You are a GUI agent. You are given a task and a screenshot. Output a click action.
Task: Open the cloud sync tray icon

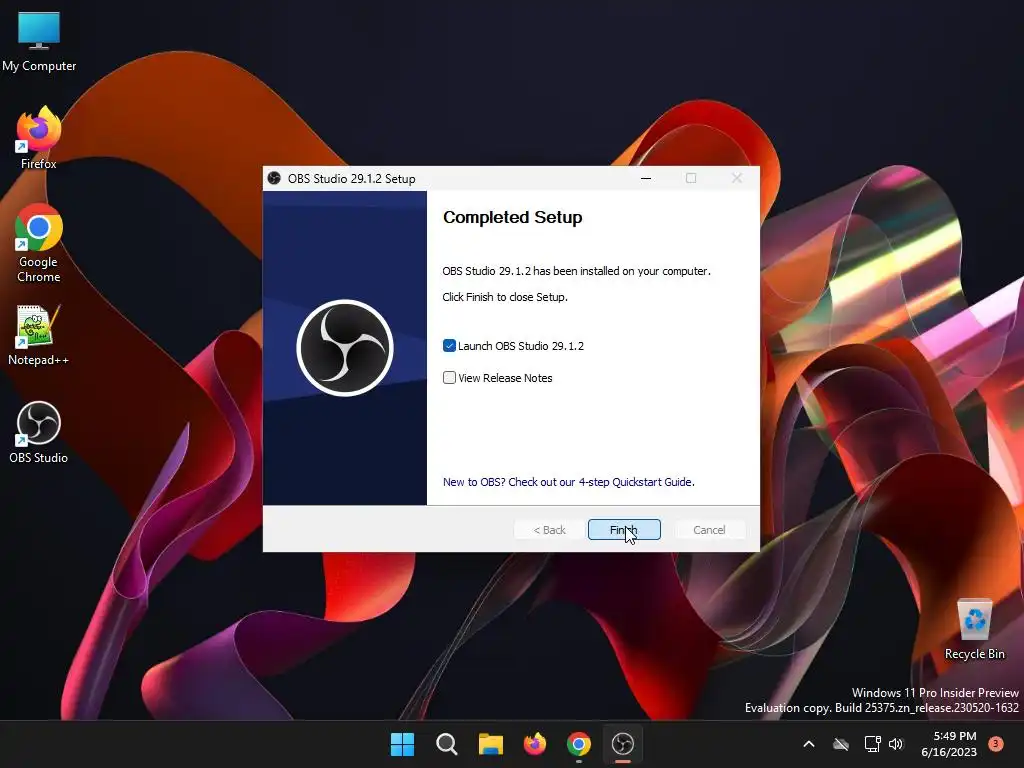point(841,744)
